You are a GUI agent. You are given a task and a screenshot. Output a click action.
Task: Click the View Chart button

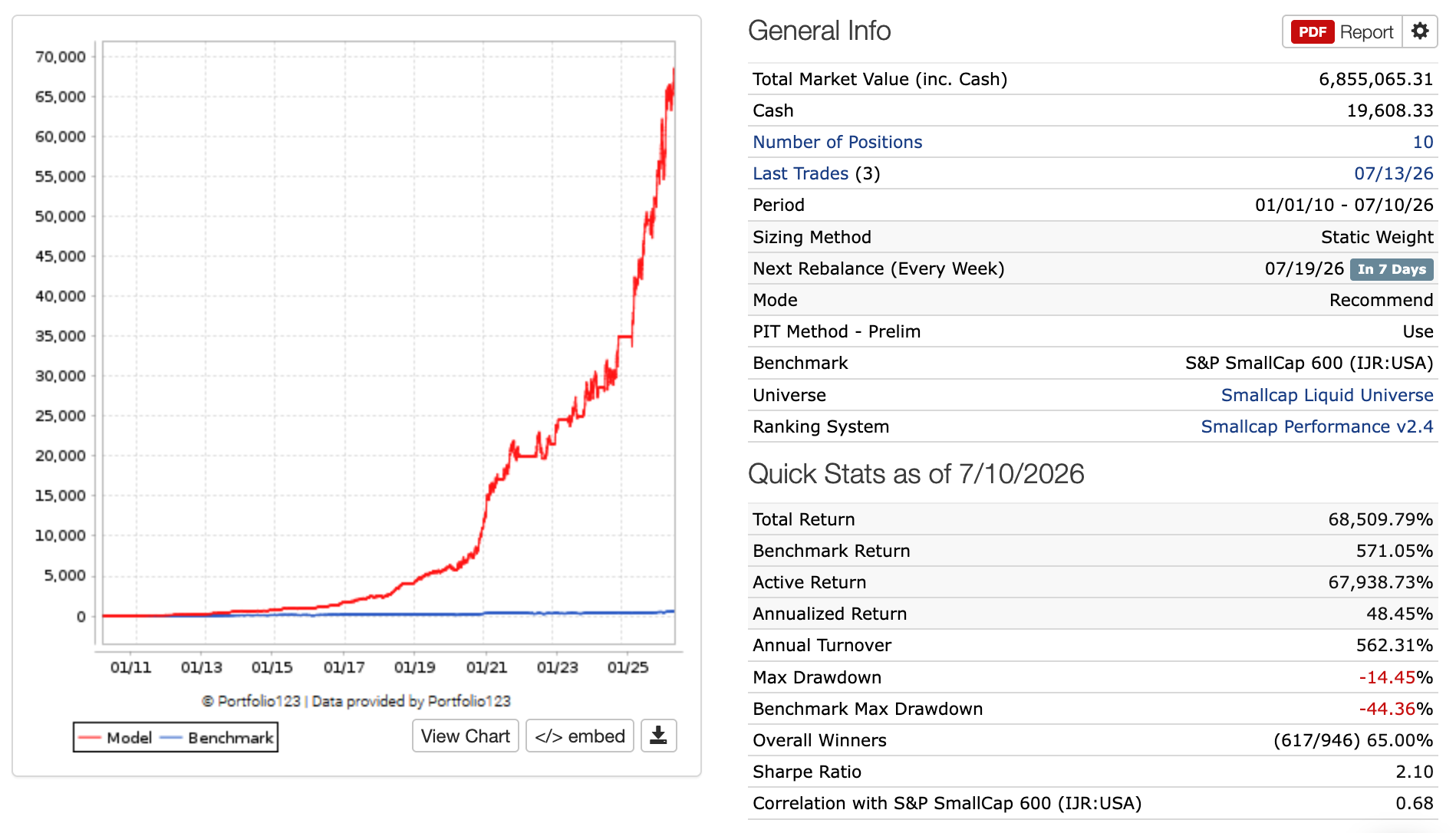pyautogui.click(x=466, y=736)
